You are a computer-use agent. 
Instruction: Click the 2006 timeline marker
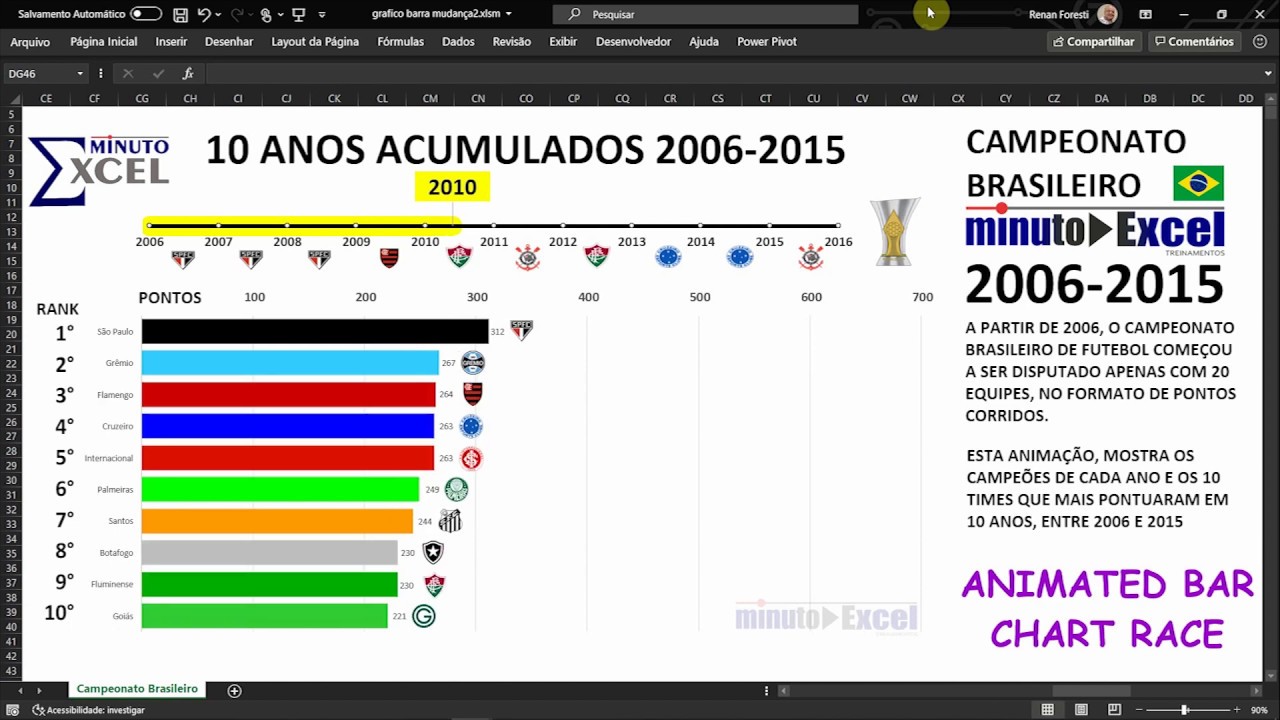click(x=150, y=226)
